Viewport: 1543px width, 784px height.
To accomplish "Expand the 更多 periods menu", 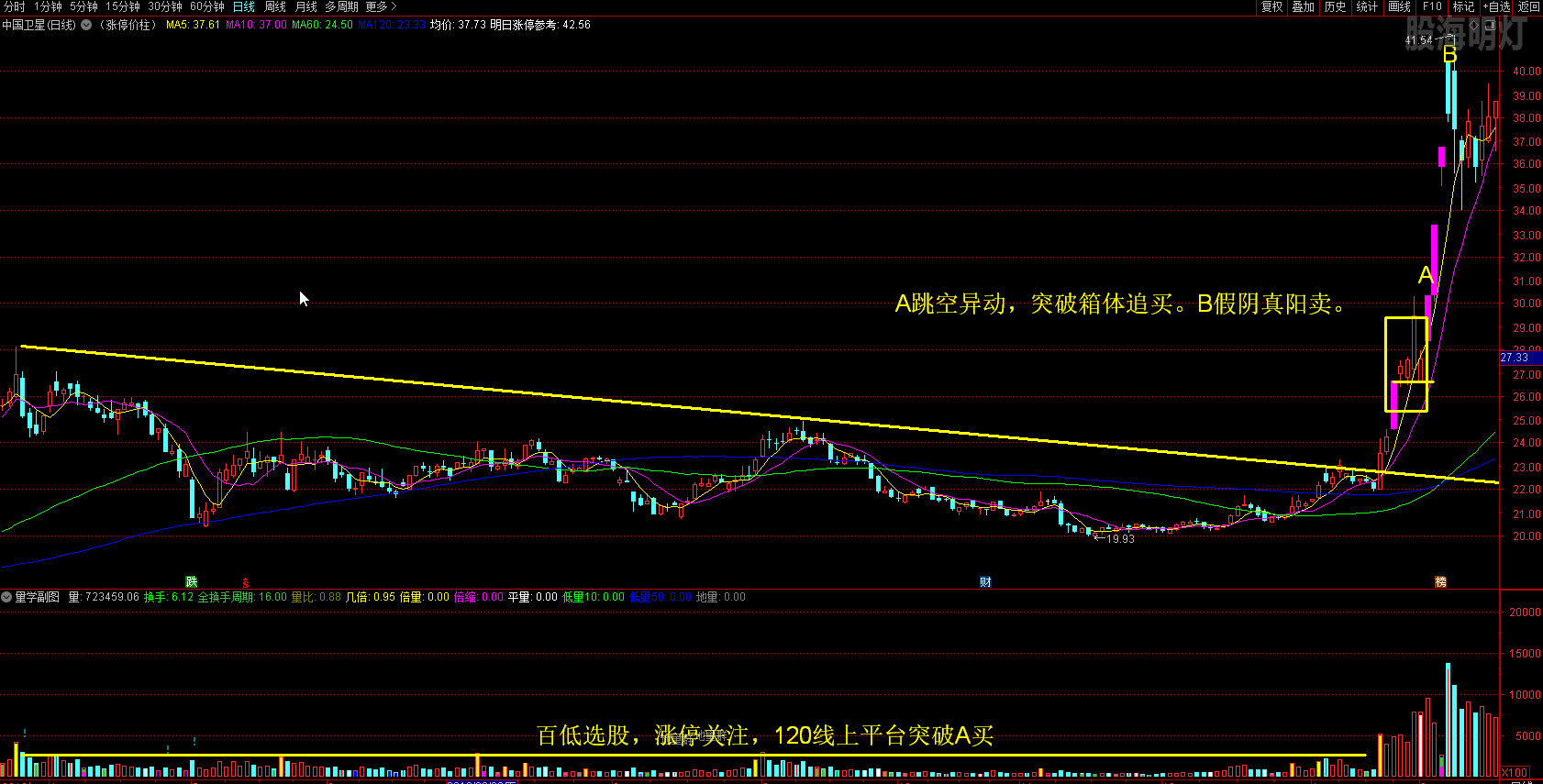I will (381, 6).
